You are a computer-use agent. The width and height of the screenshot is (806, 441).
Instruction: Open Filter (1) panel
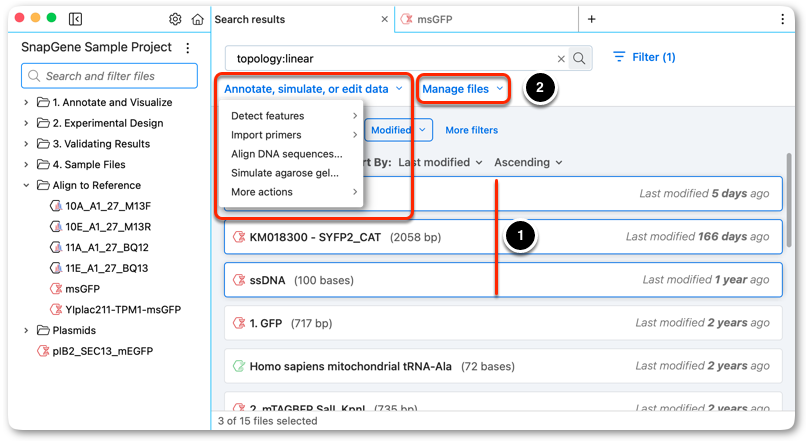[644, 57]
